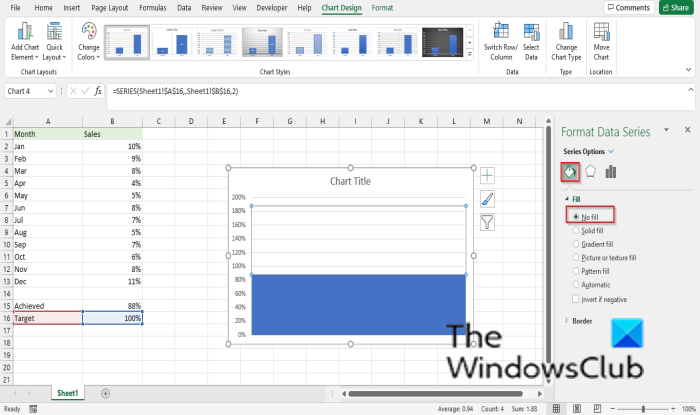Collapse the Fill section
The image size is (700, 415).
coord(567,199)
